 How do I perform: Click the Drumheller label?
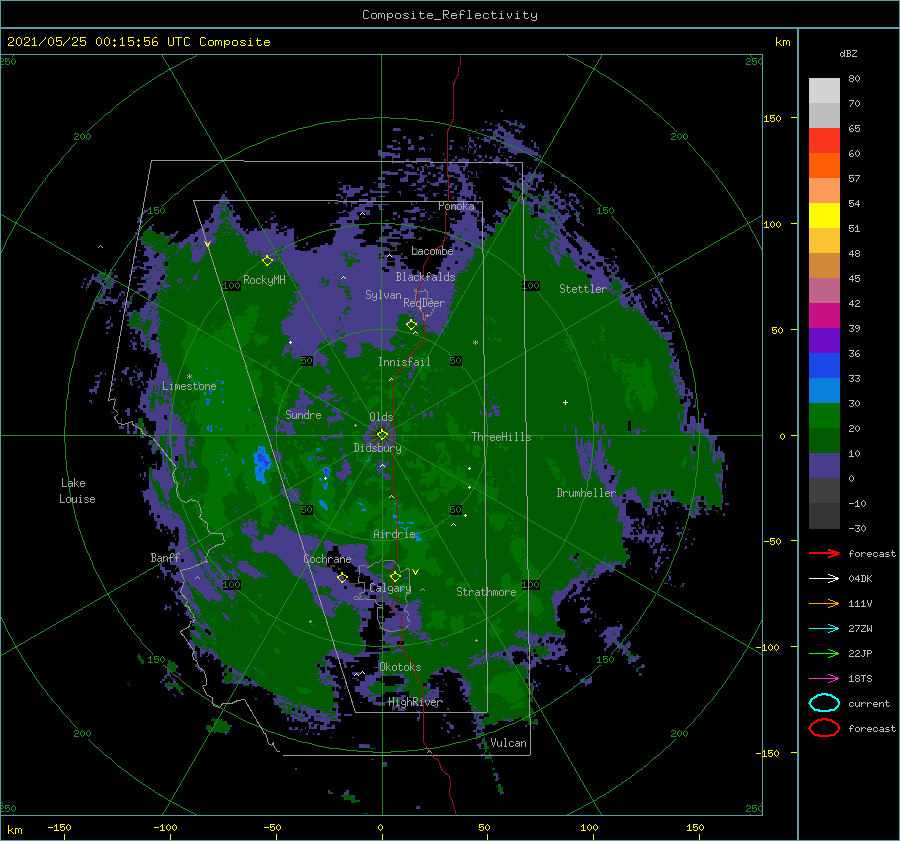click(x=586, y=493)
